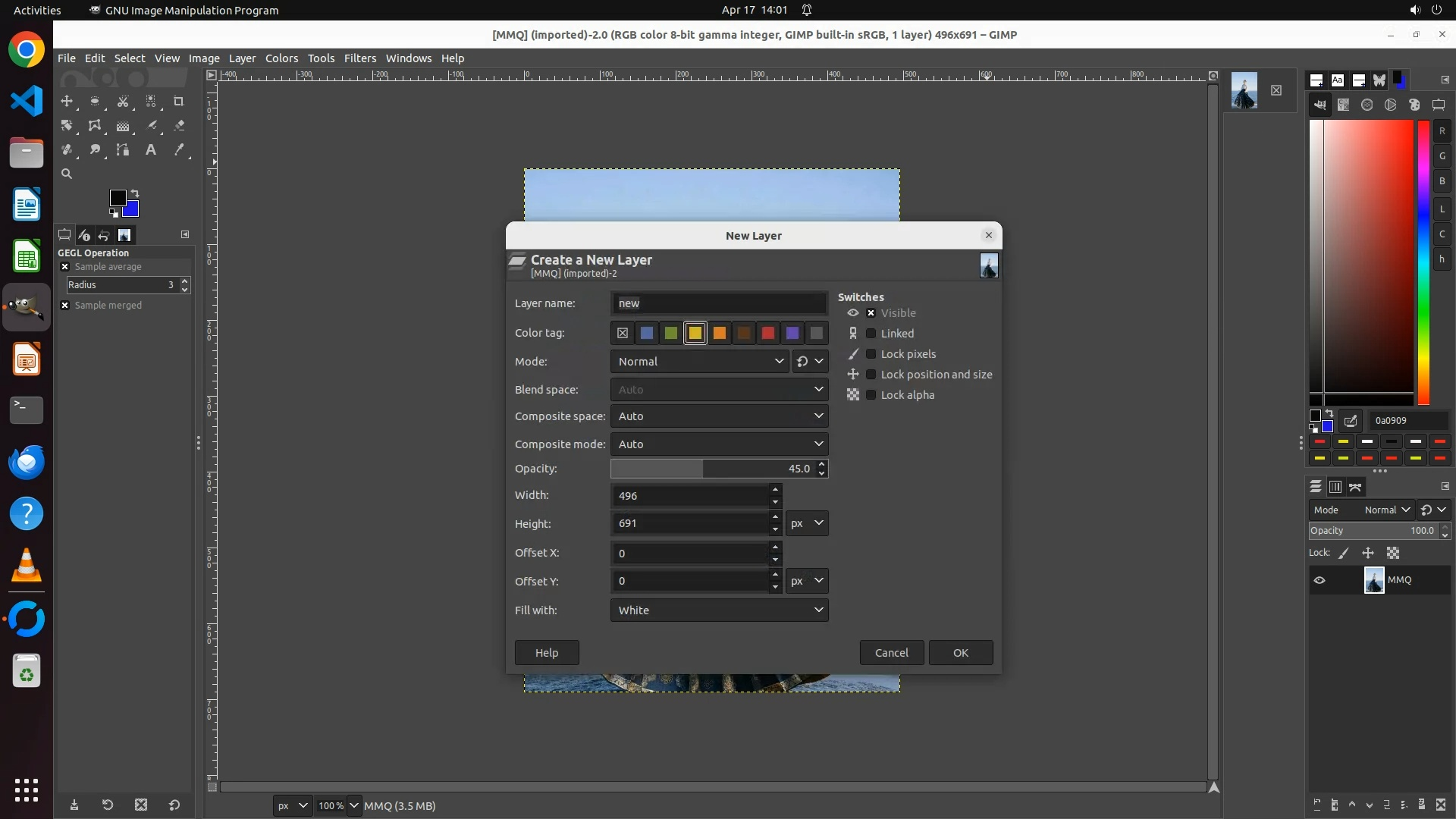Select the Text tool
The image size is (1456, 819).
point(151,149)
